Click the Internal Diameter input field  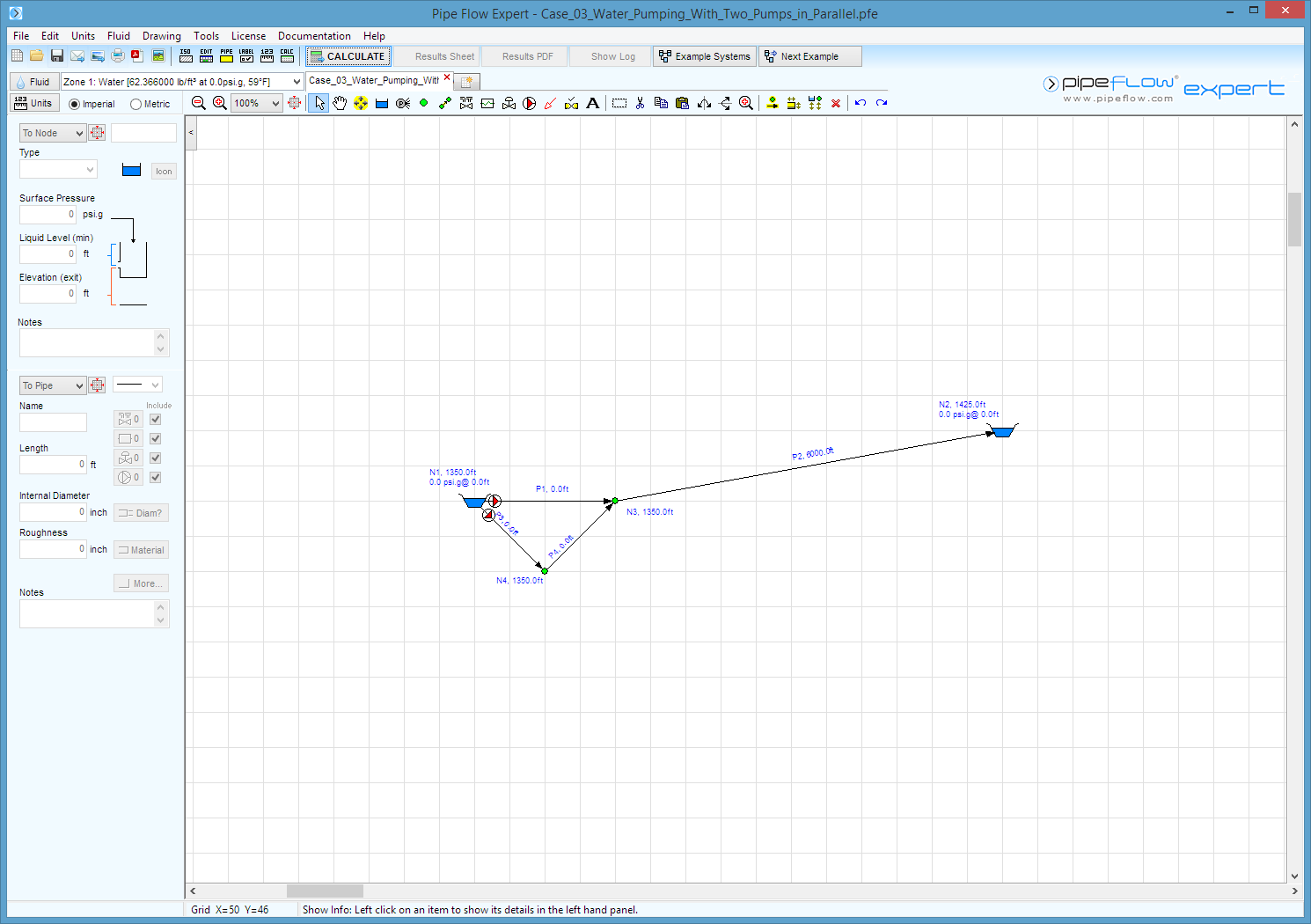(x=53, y=512)
